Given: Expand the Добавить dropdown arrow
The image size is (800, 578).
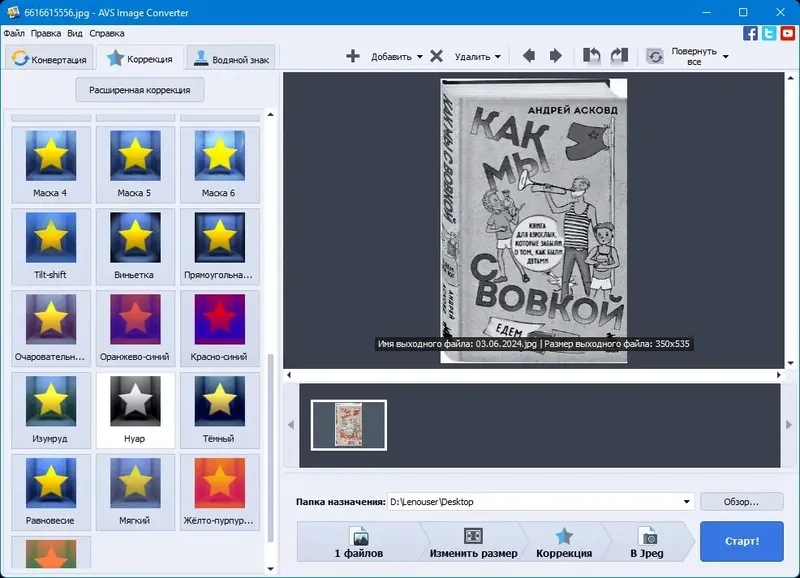Looking at the screenshot, I should tap(419, 57).
